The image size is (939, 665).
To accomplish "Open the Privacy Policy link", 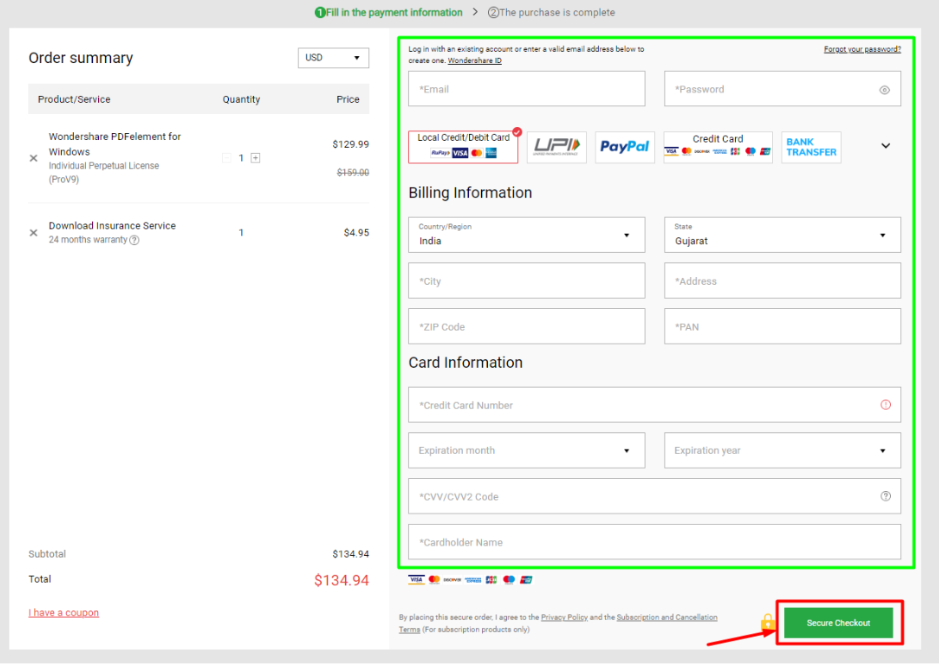I will (564, 617).
